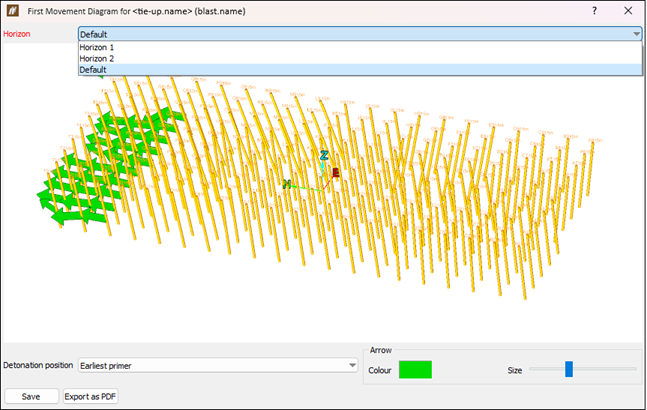Select Horizon 1 from the list

pyautogui.click(x=360, y=47)
